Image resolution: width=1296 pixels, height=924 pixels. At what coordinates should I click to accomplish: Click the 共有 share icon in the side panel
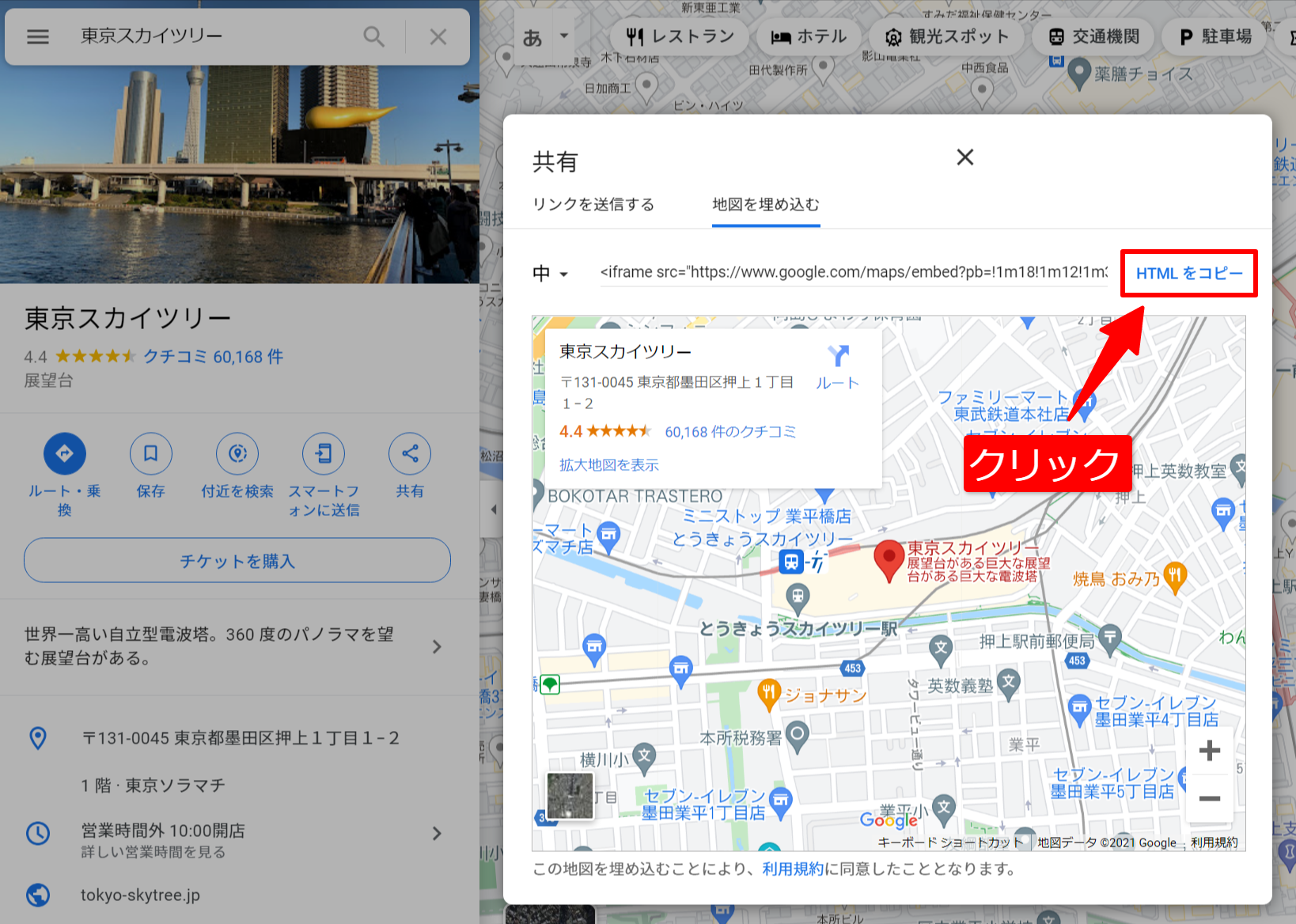410,453
